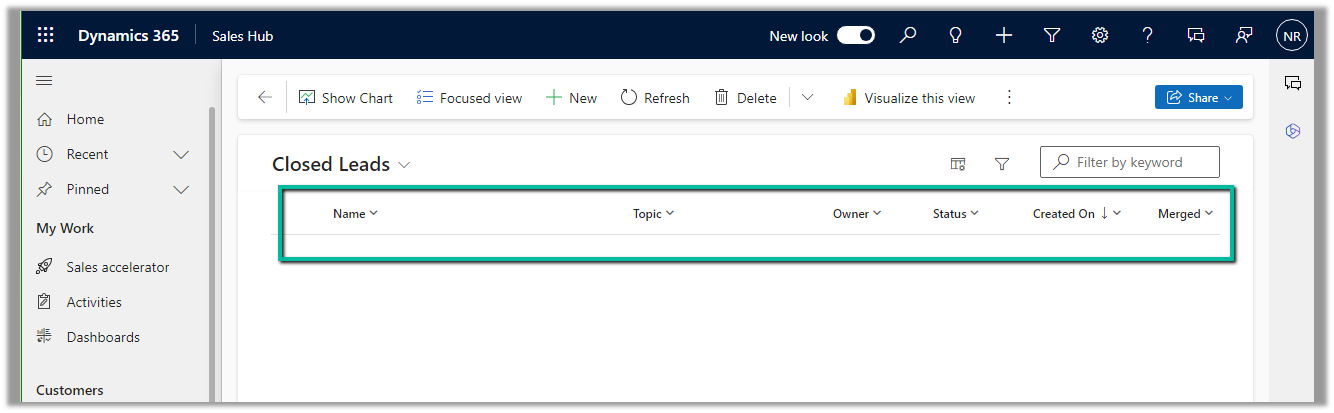
Task: Go to Sales accelerator
Action: pos(117,267)
